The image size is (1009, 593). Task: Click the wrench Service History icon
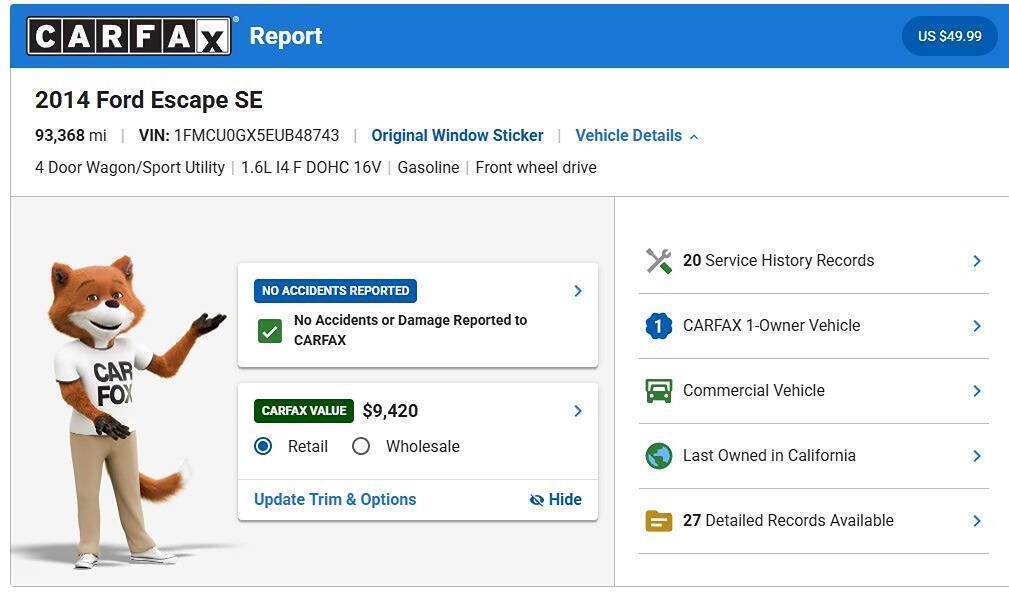point(658,260)
